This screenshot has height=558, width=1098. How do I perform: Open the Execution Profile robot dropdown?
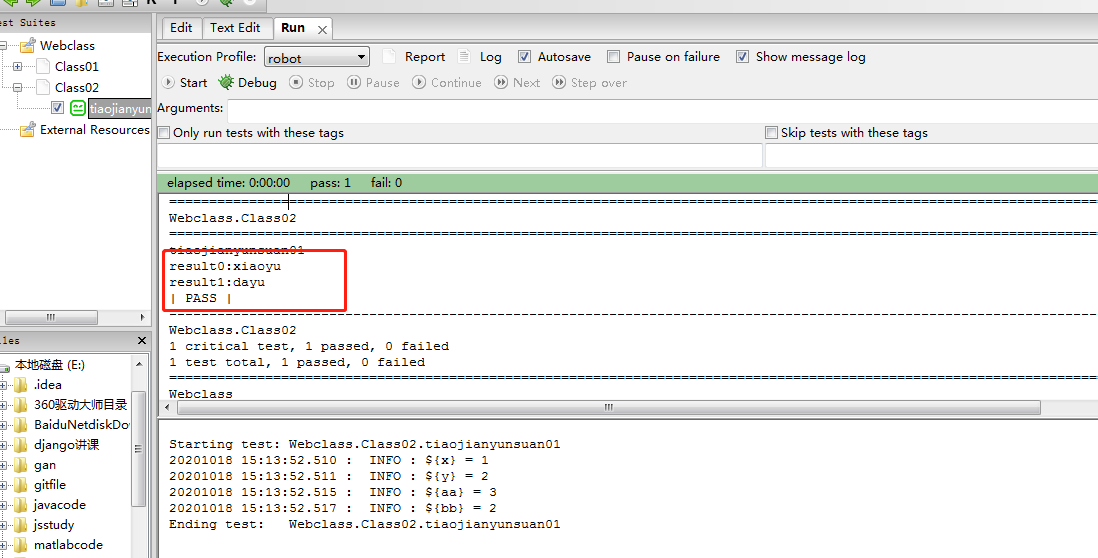pos(317,57)
